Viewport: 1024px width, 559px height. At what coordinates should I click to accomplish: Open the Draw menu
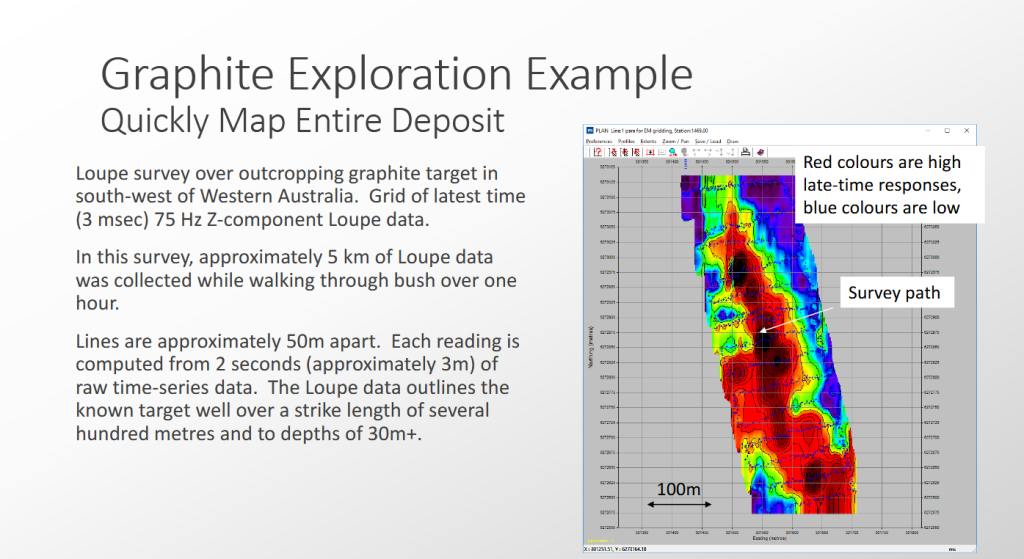[733, 141]
